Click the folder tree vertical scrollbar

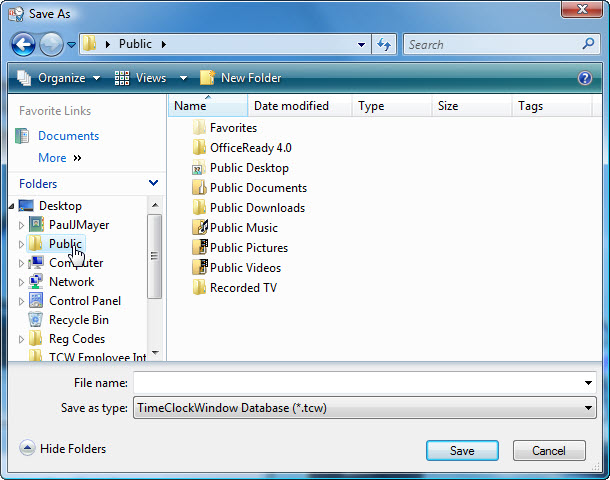tap(154, 256)
